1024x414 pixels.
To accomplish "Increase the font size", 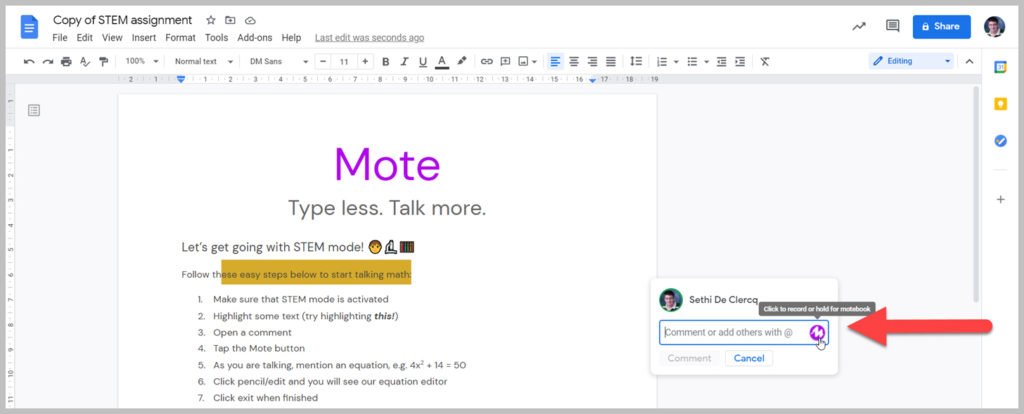I will pyautogui.click(x=365, y=61).
